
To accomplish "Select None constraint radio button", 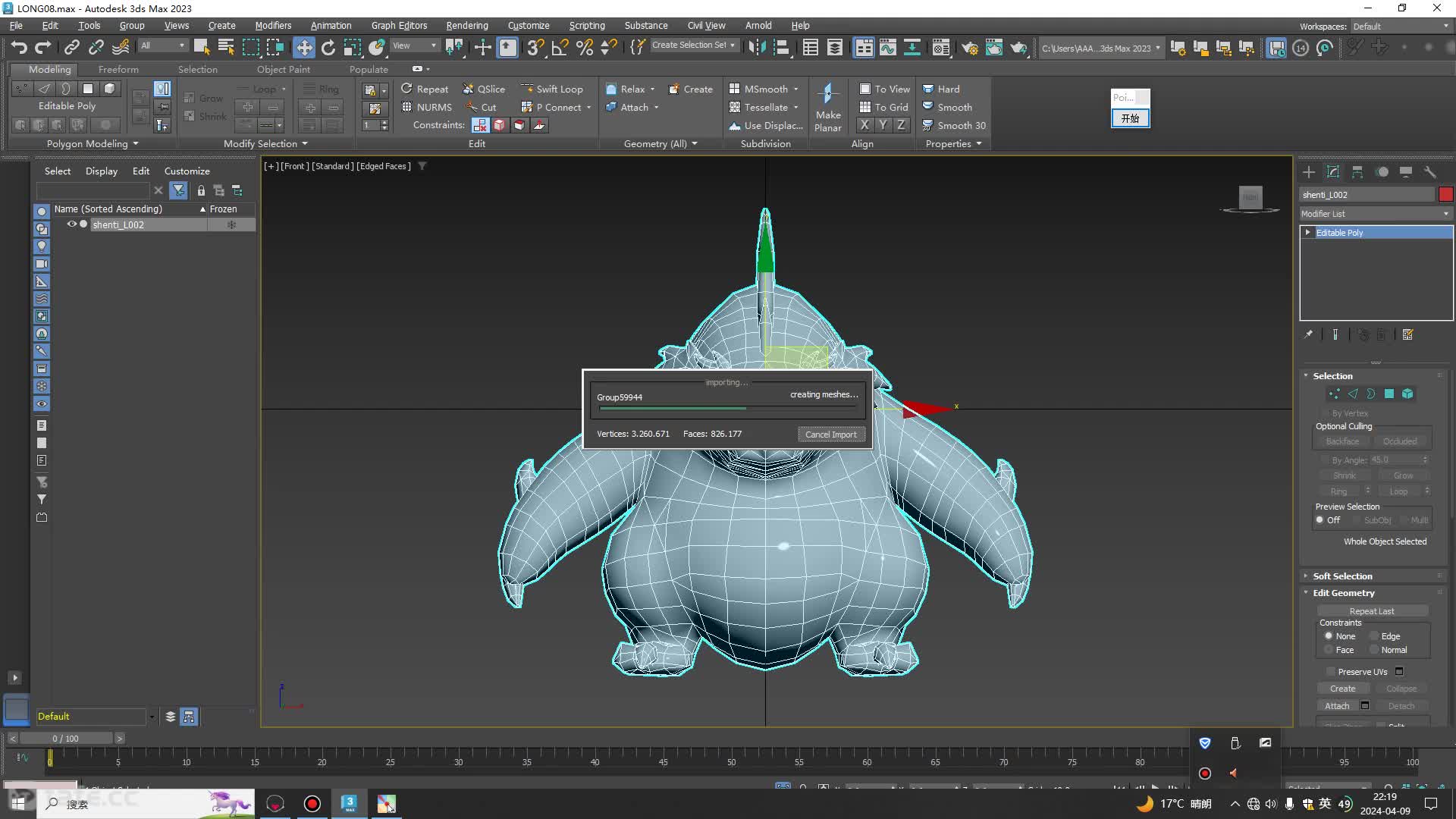I will point(1329,636).
